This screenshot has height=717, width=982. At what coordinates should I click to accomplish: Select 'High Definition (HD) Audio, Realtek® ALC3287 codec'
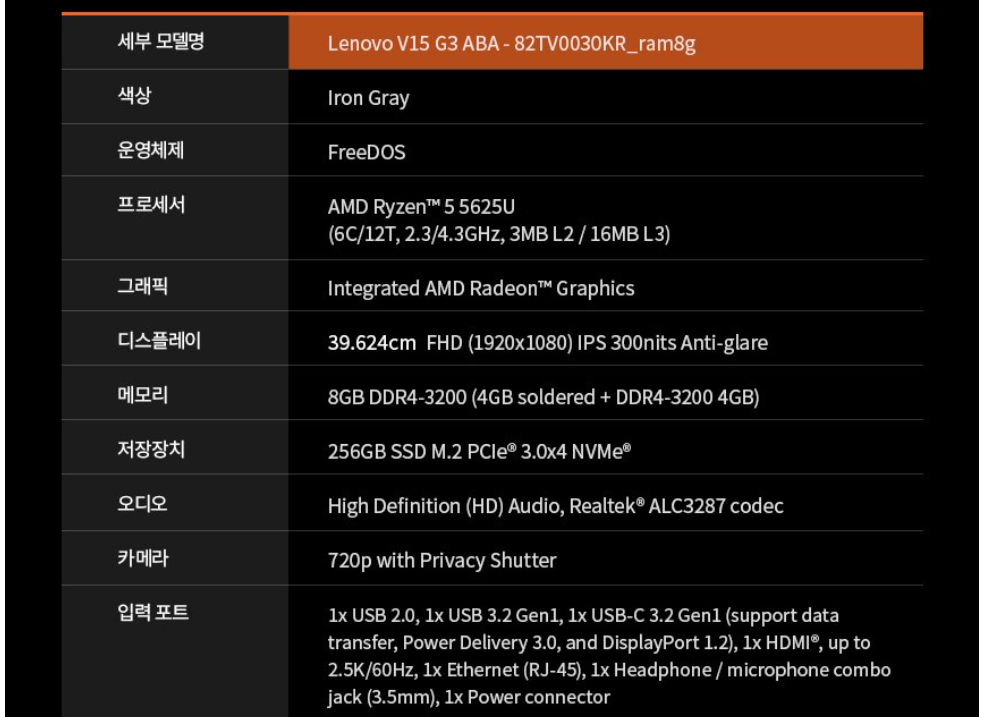pyautogui.click(x=556, y=506)
